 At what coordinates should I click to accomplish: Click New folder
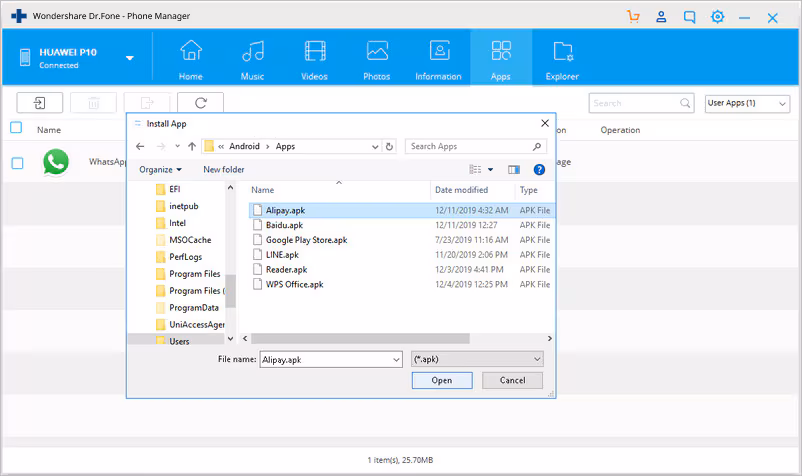(x=224, y=170)
